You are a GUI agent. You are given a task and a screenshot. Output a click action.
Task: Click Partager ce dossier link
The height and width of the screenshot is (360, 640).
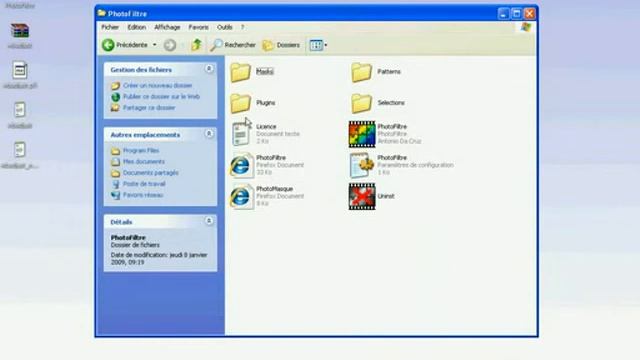coord(149,108)
